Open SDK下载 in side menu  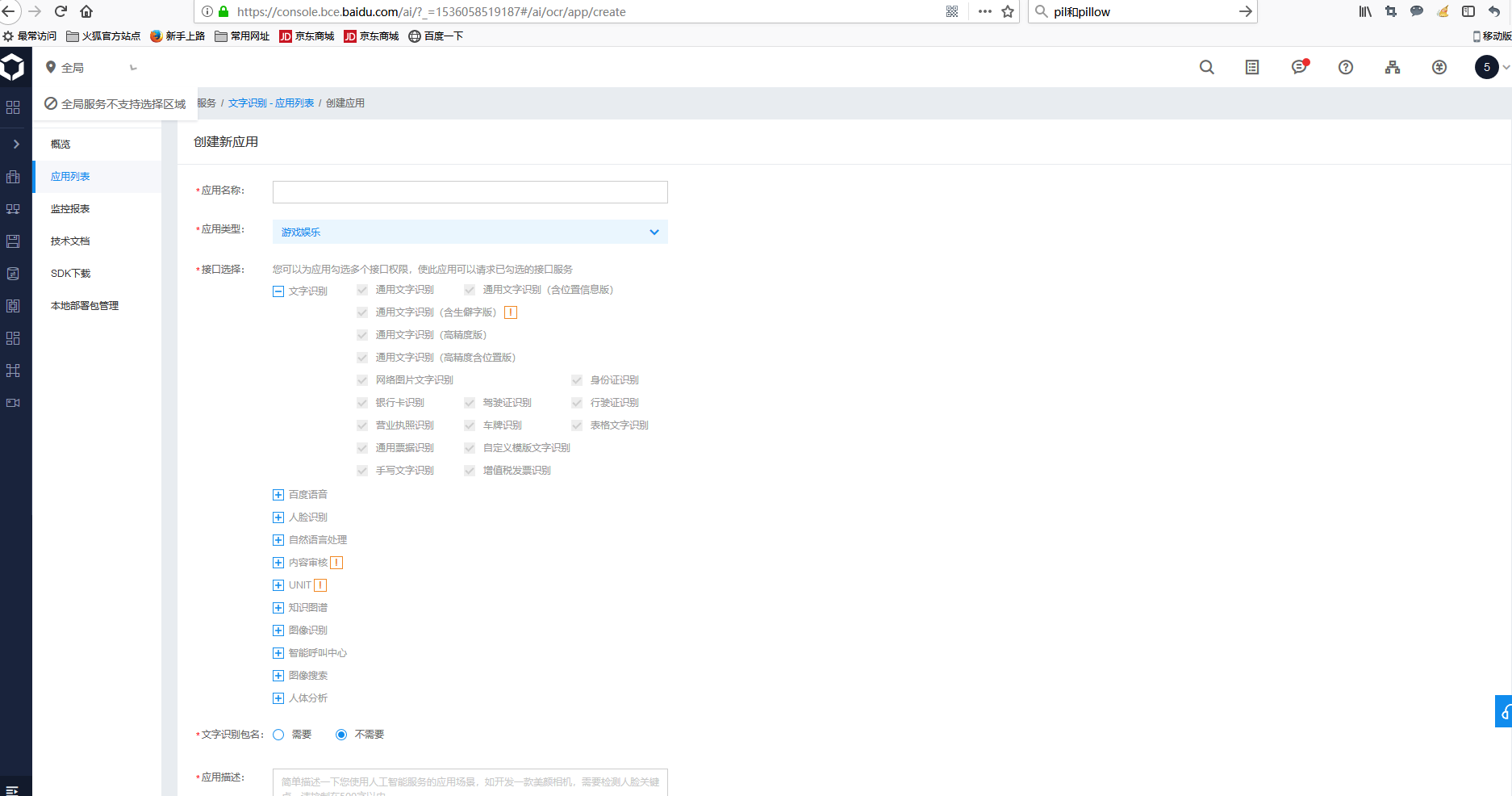[97, 274]
